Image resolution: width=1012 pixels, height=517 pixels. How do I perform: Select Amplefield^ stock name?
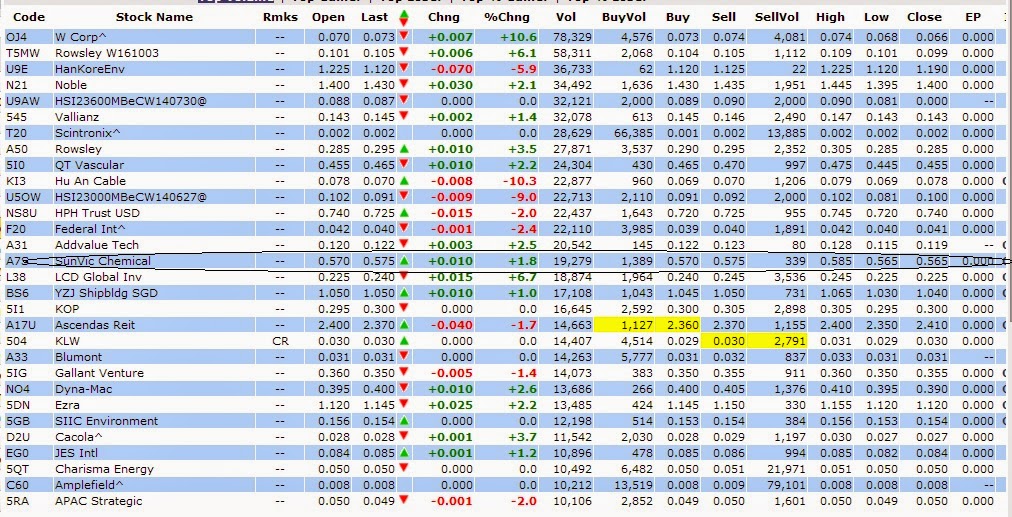(90, 485)
